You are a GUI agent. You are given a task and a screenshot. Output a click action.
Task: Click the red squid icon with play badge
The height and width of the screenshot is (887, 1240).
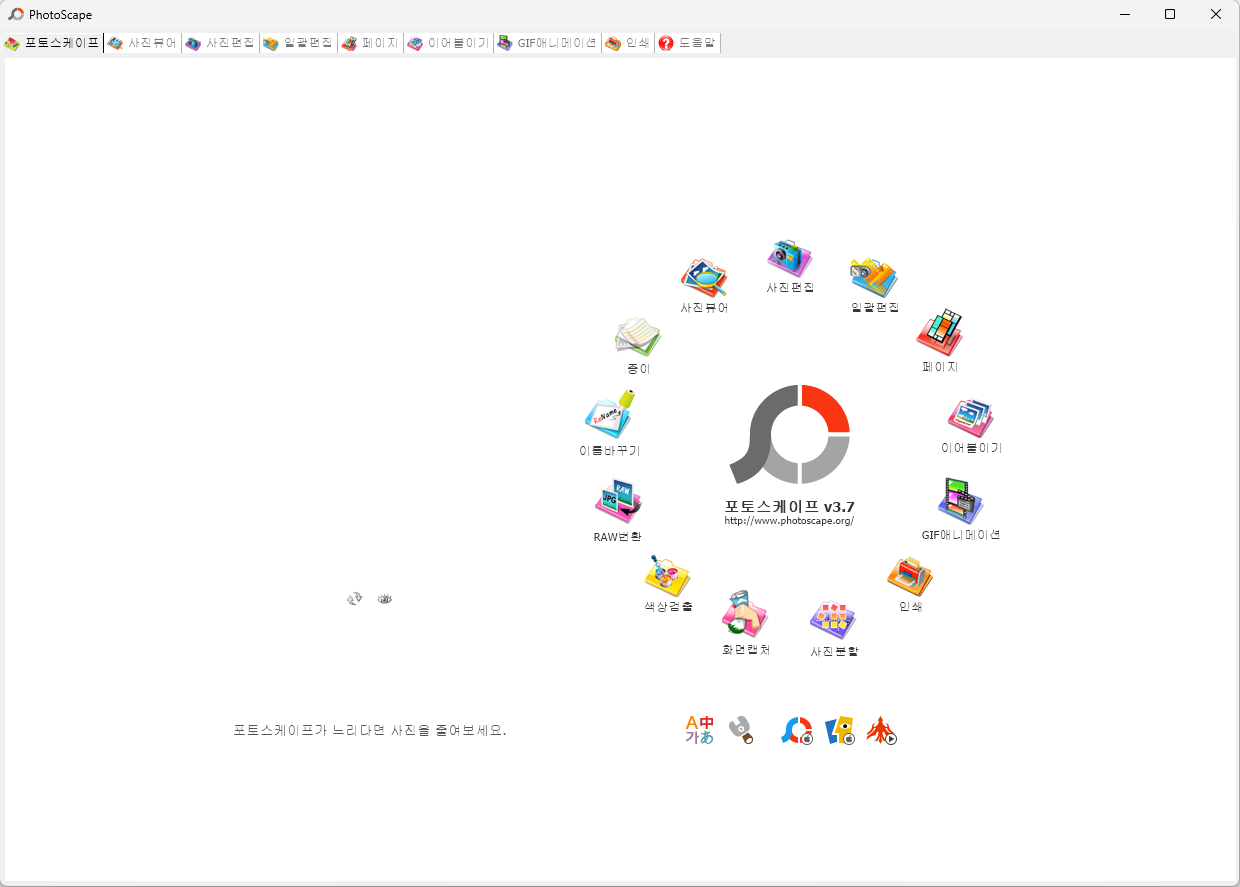click(x=881, y=731)
